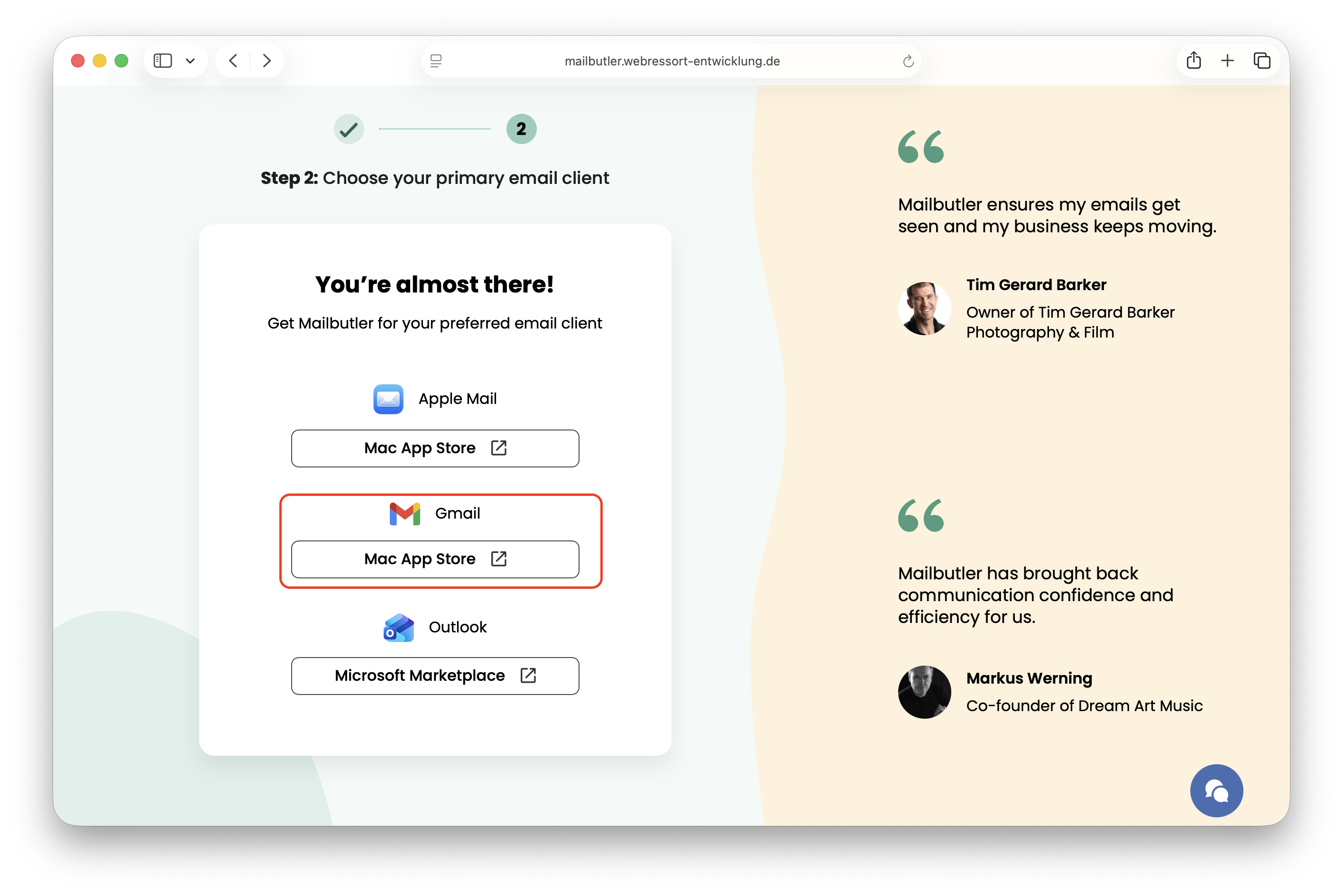The height and width of the screenshot is (896, 1343).
Task: Click the Outlook logo icon
Action: pyautogui.click(x=399, y=627)
